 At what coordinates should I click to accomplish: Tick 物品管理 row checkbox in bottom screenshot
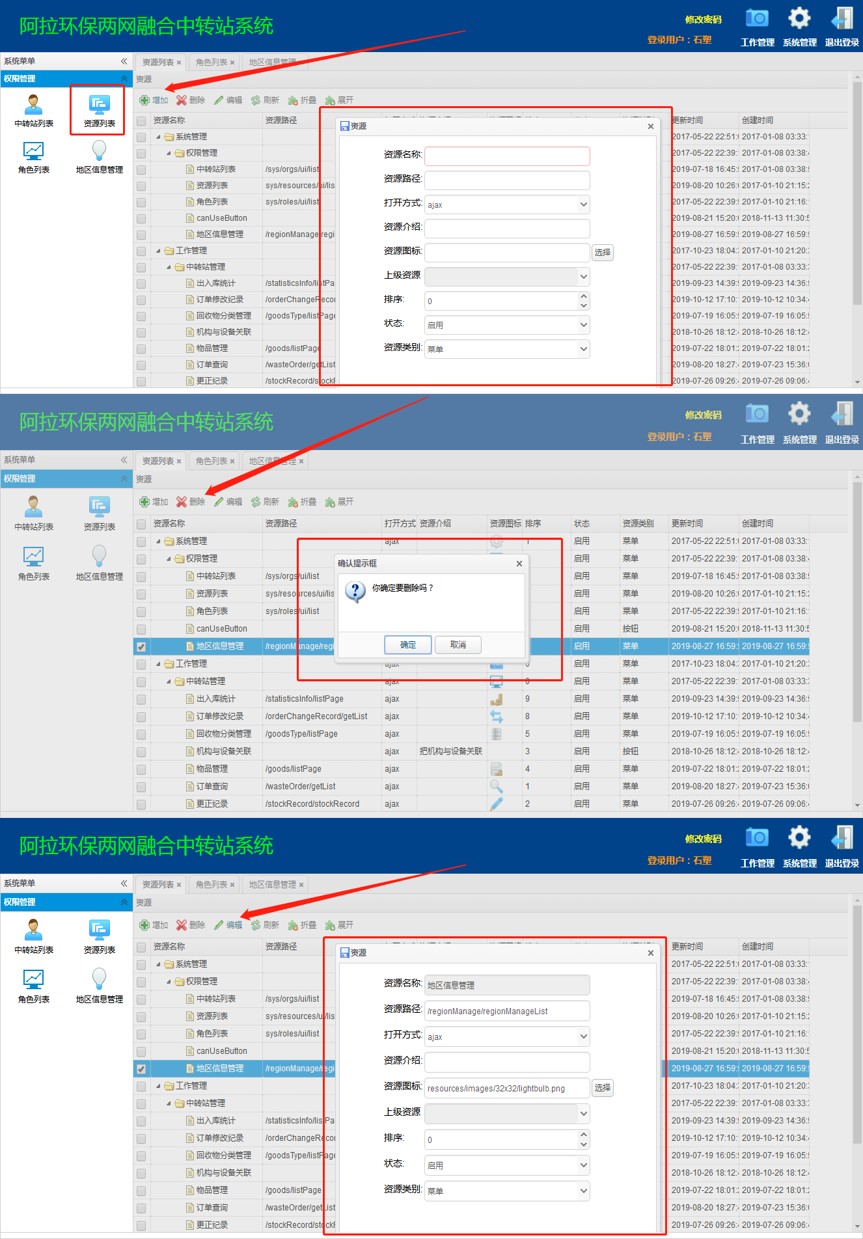coord(141,1191)
